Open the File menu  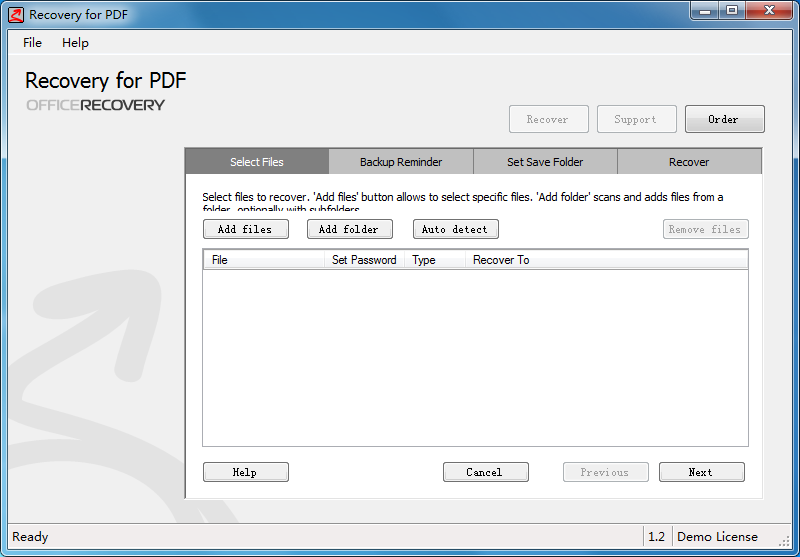pos(32,43)
